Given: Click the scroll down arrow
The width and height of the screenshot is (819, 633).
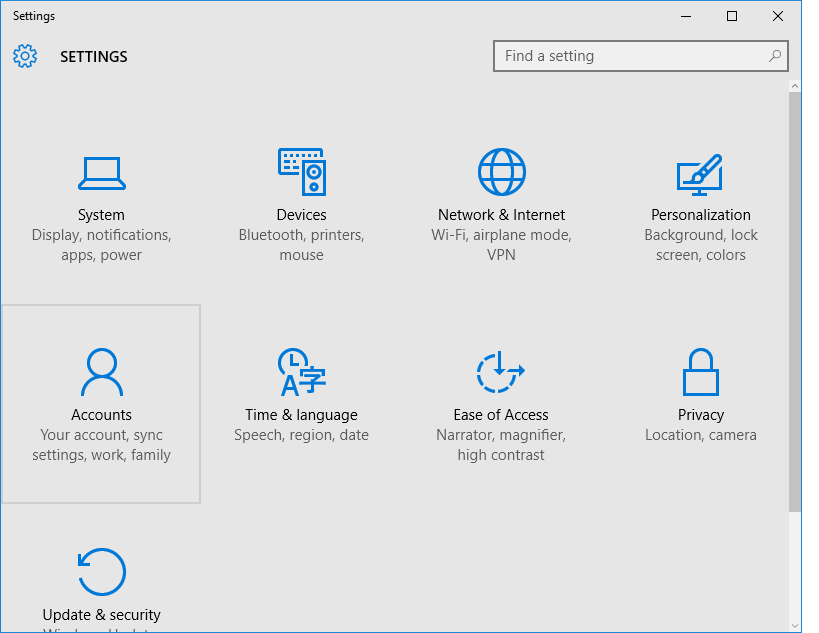Looking at the screenshot, I should 795,625.
